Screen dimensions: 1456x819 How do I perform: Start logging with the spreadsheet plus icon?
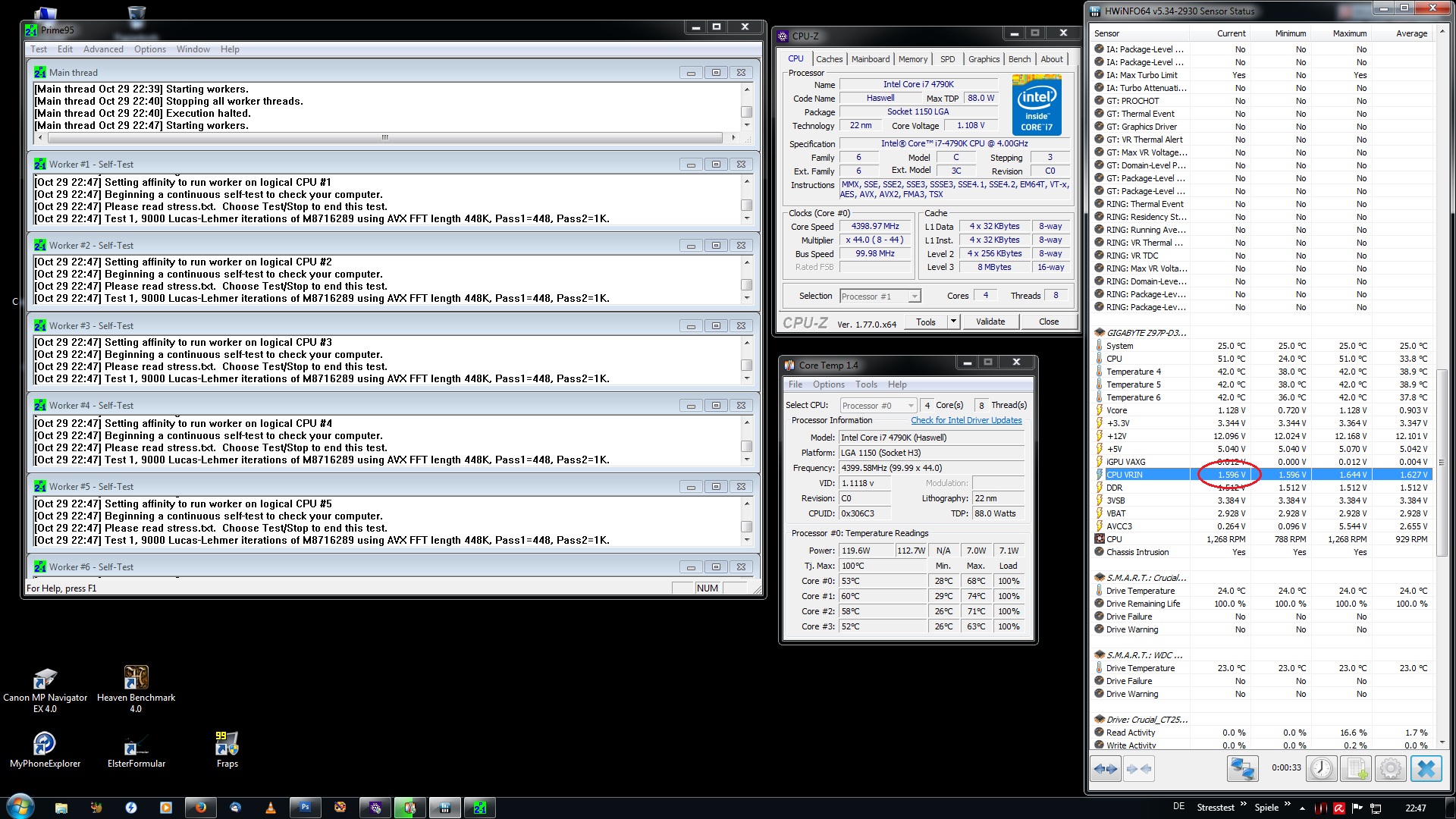point(1354,768)
